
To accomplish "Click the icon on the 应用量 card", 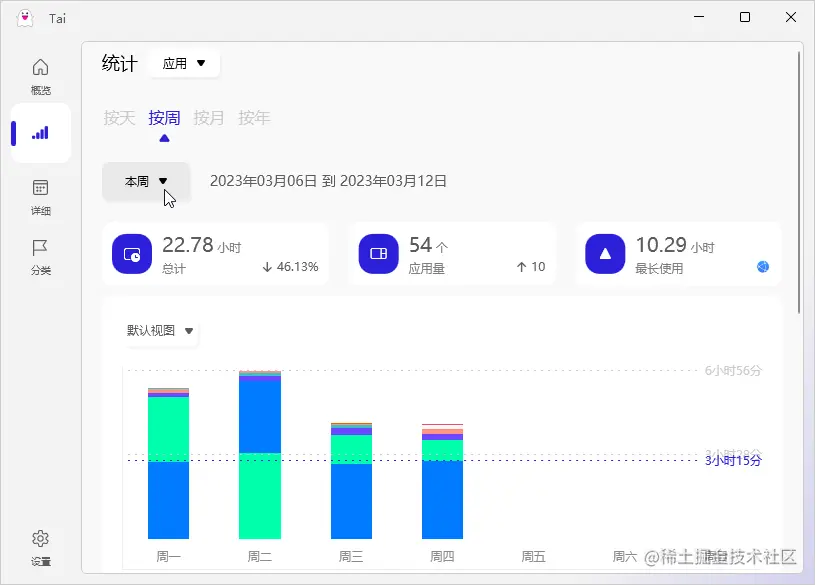I will click(x=378, y=254).
